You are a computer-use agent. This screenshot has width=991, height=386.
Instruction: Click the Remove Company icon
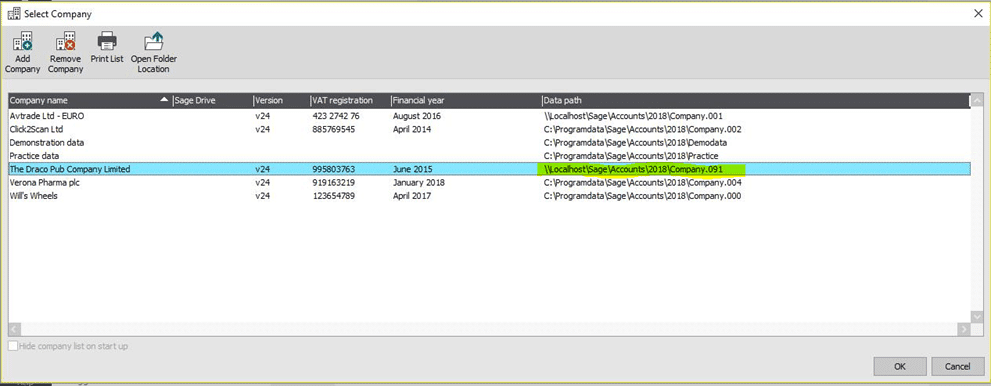(x=65, y=42)
